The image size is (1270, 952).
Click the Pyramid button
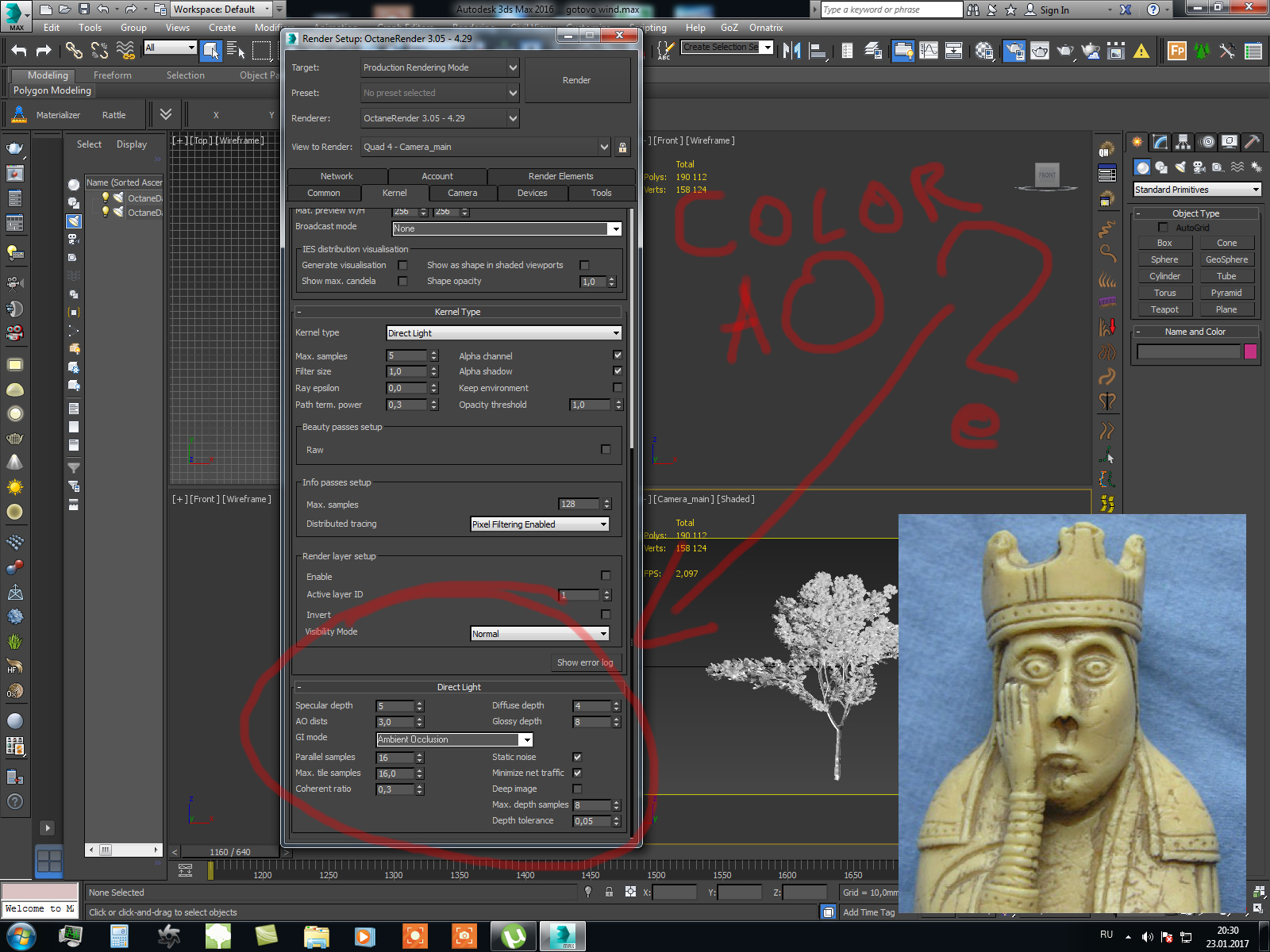coord(1226,293)
